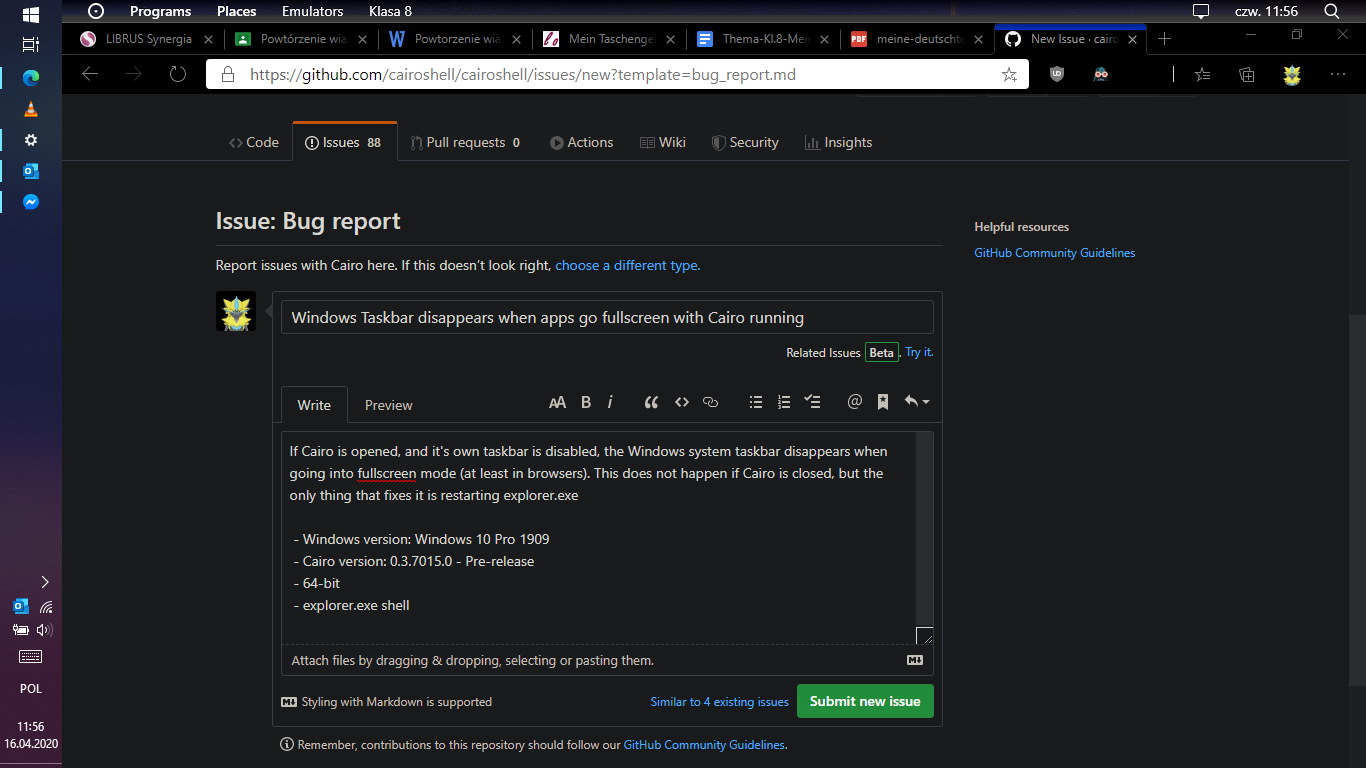Click the "choose a different type" link
Screen dimensions: 1366x768
coord(626,265)
